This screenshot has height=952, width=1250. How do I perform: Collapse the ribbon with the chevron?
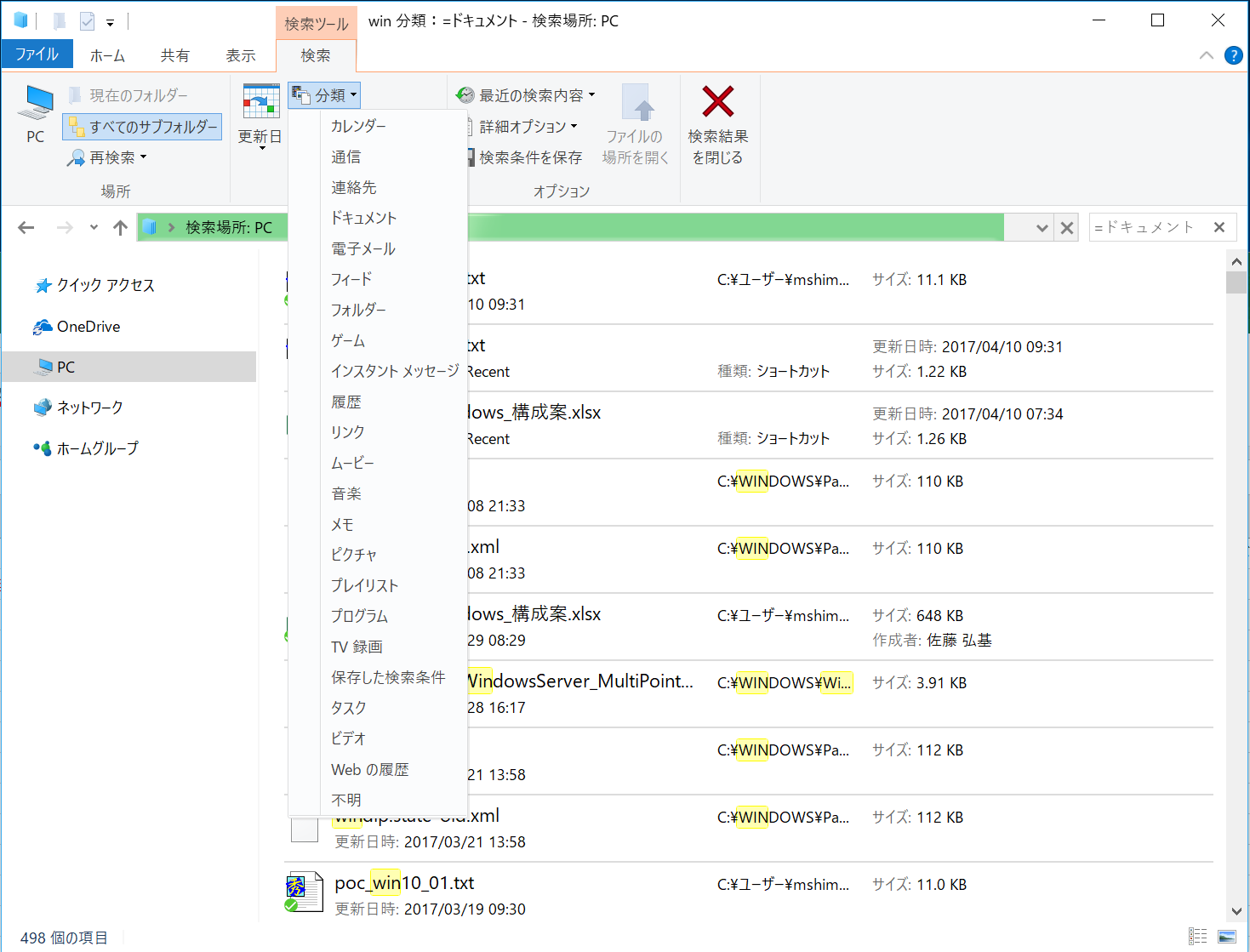point(1206,55)
